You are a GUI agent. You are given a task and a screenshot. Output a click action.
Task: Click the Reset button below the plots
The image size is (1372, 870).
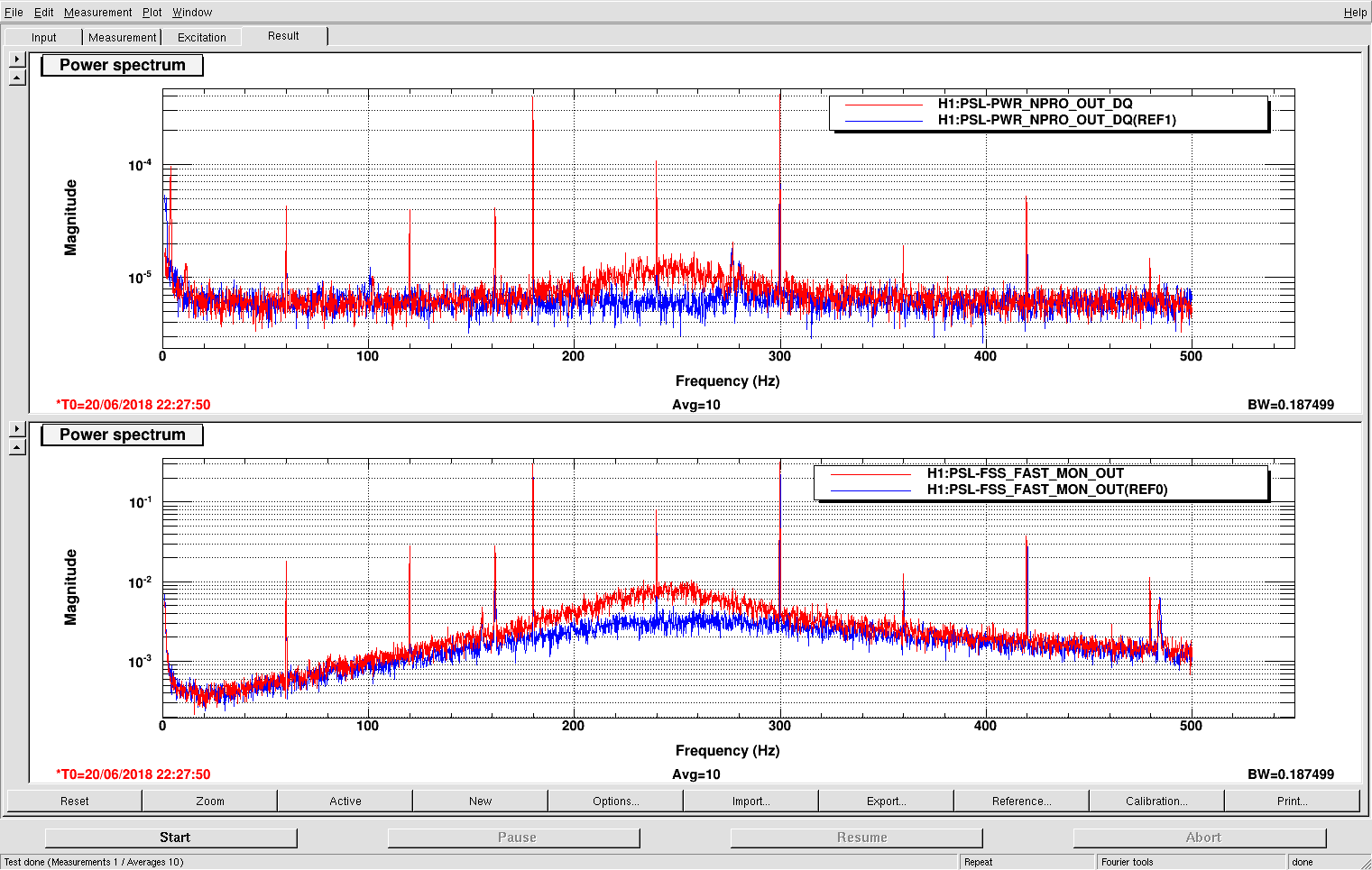tap(75, 801)
